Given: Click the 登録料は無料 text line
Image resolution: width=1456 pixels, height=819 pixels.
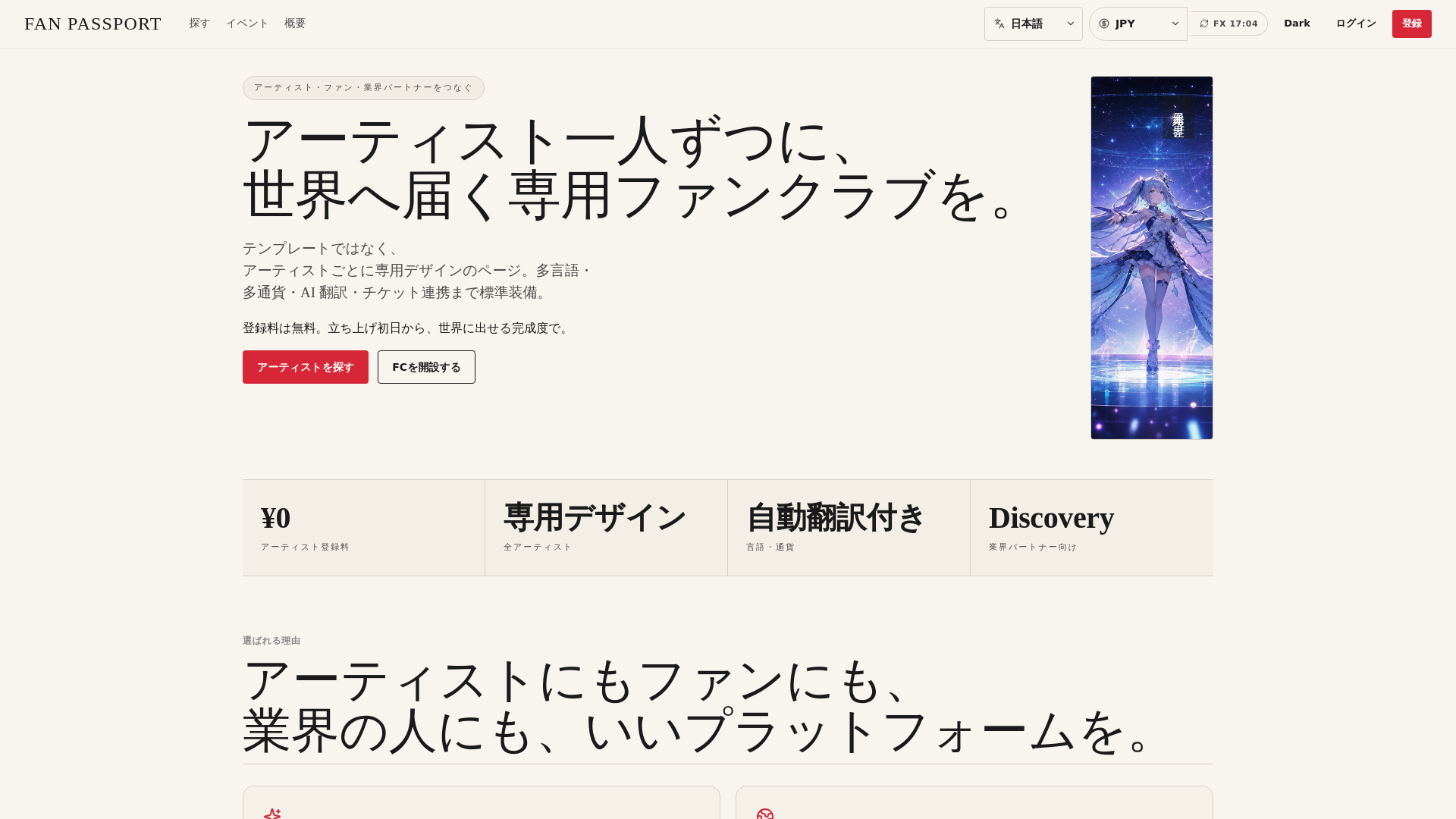Looking at the screenshot, I should [x=406, y=328].
